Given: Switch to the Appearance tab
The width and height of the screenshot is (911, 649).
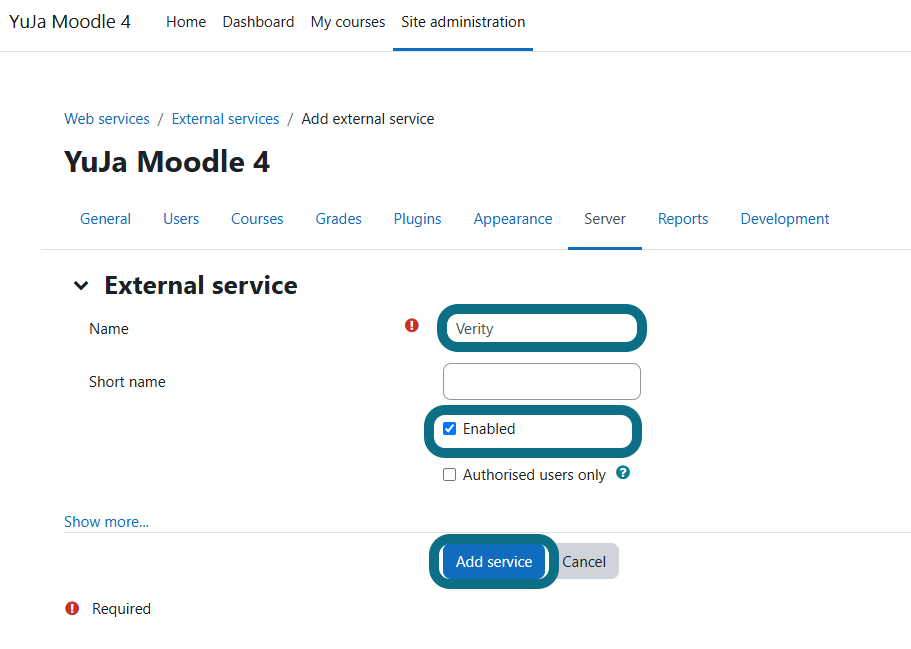Looking at the screenshot, I should click(x=513, y=219).
